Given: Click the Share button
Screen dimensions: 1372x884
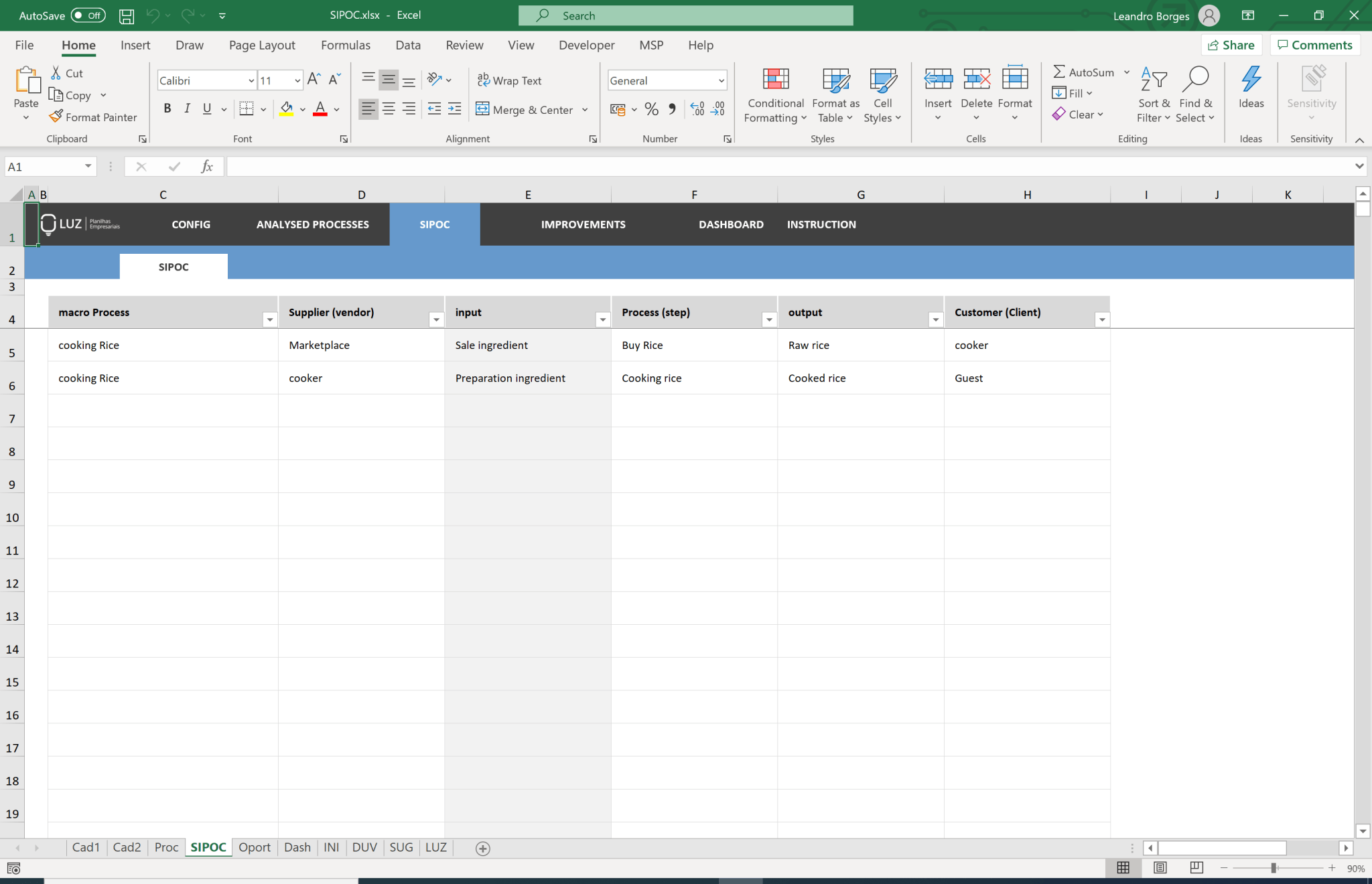Looking at the screenshot, I should (1232, 44).
